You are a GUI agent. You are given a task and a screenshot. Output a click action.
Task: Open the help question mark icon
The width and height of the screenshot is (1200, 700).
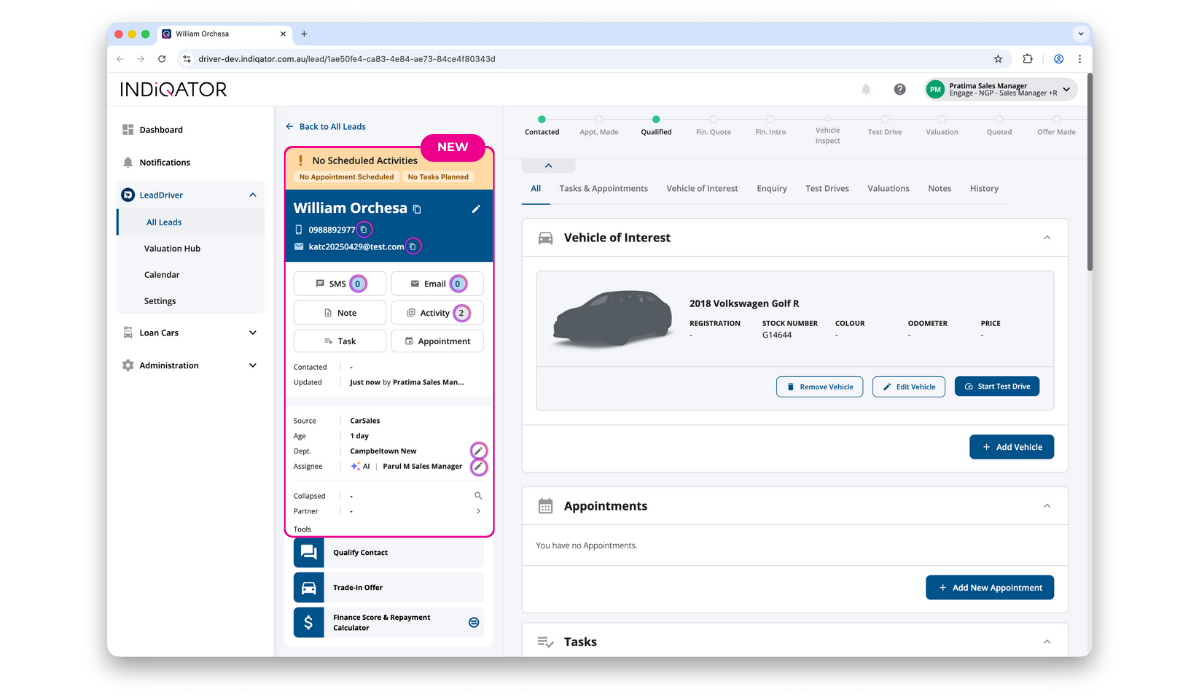pyautogui.click(x=899, y=89)
